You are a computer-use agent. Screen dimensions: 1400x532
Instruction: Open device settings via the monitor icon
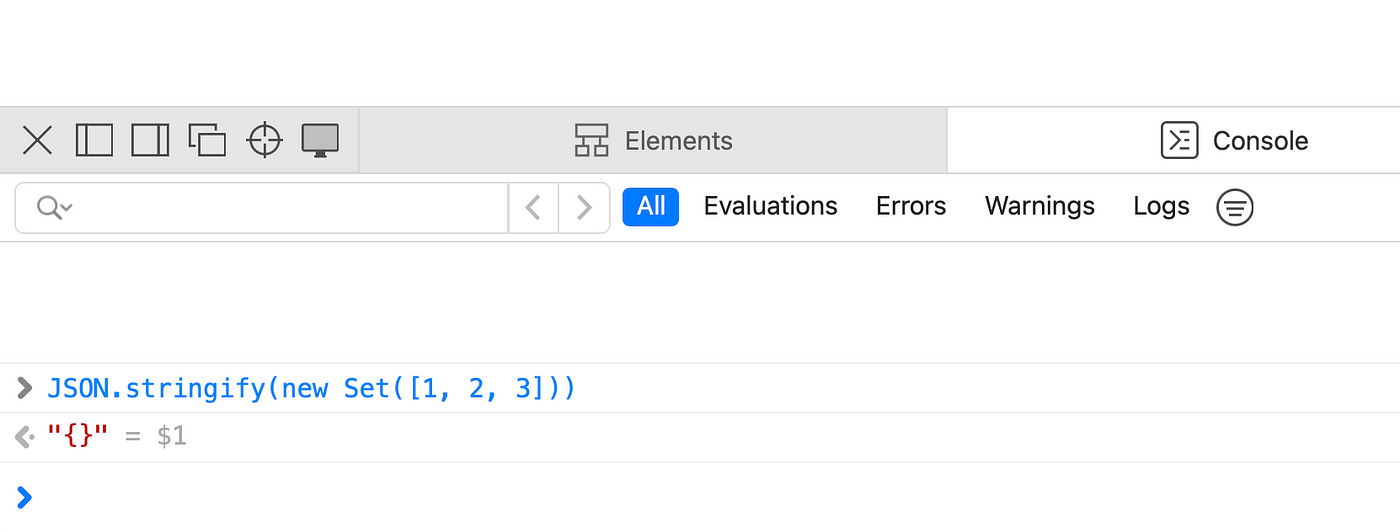pyautogui.click(x=320, y=140)
